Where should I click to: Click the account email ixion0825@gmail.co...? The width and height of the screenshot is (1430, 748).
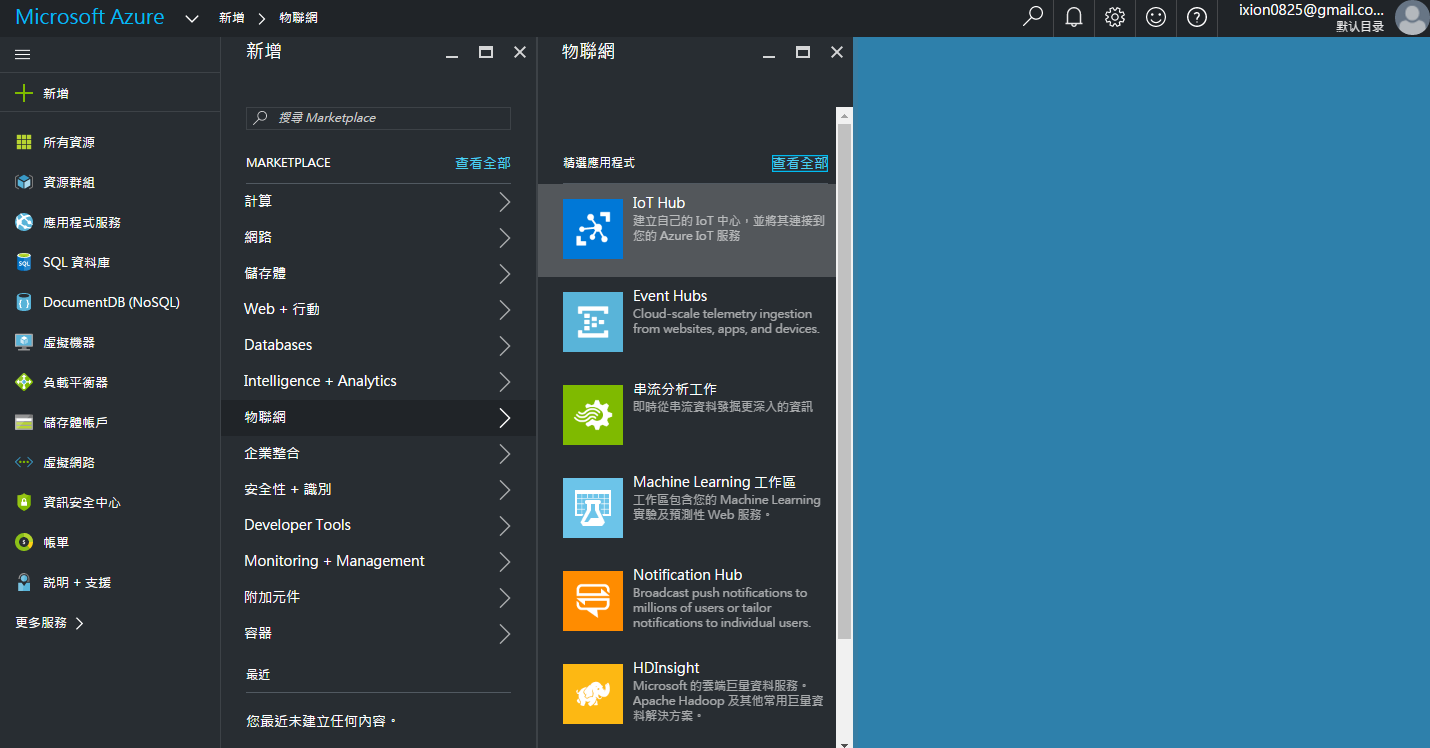[x=1311, y=10]
